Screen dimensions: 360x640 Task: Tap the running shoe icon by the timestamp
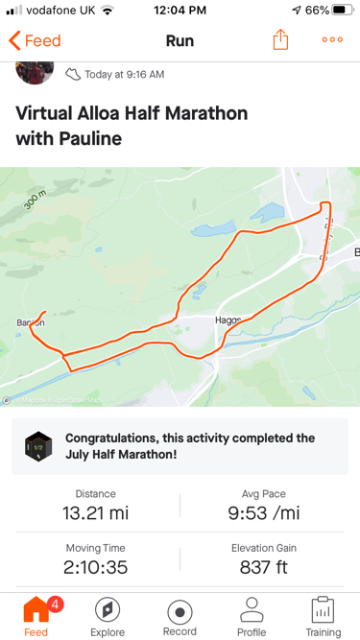[73, 74]
